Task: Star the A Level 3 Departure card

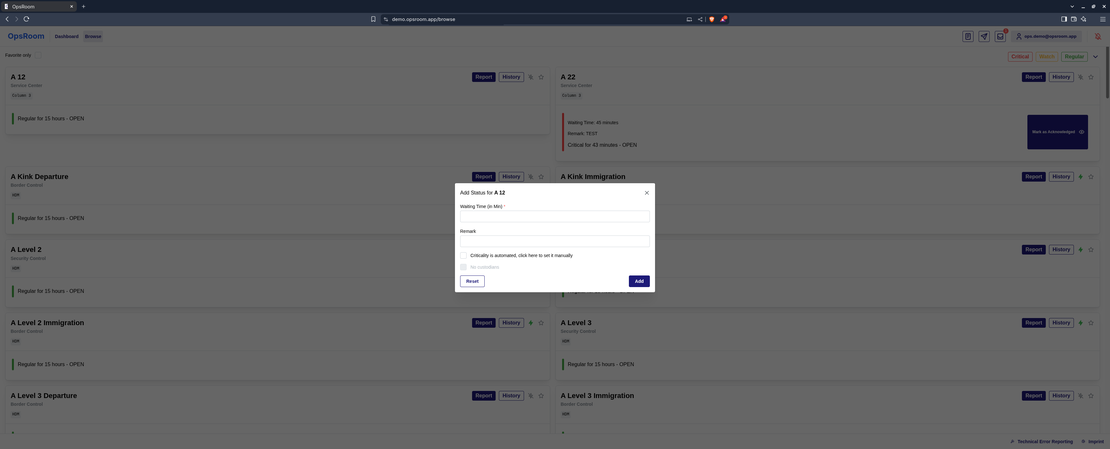Action: [541, 396]
